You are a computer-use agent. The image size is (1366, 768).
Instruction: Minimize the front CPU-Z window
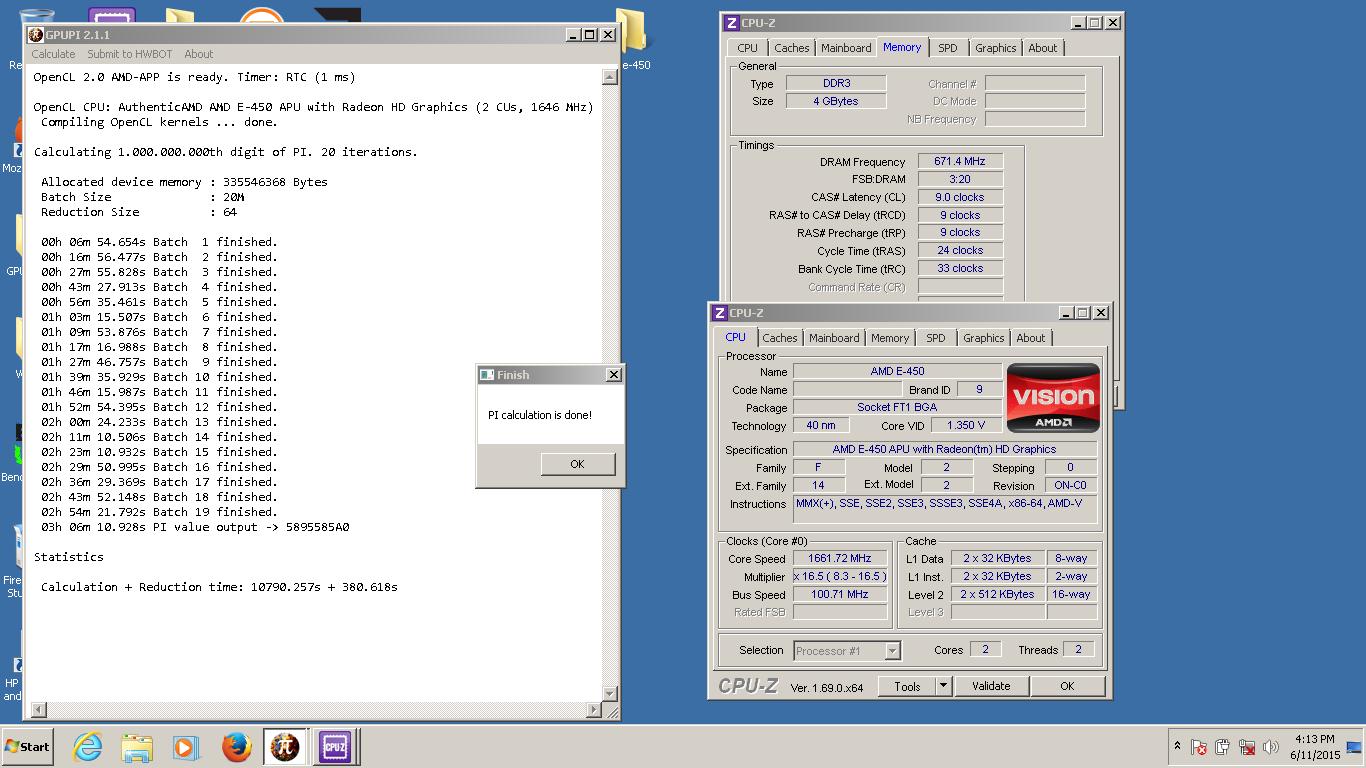pos(1066,313)
